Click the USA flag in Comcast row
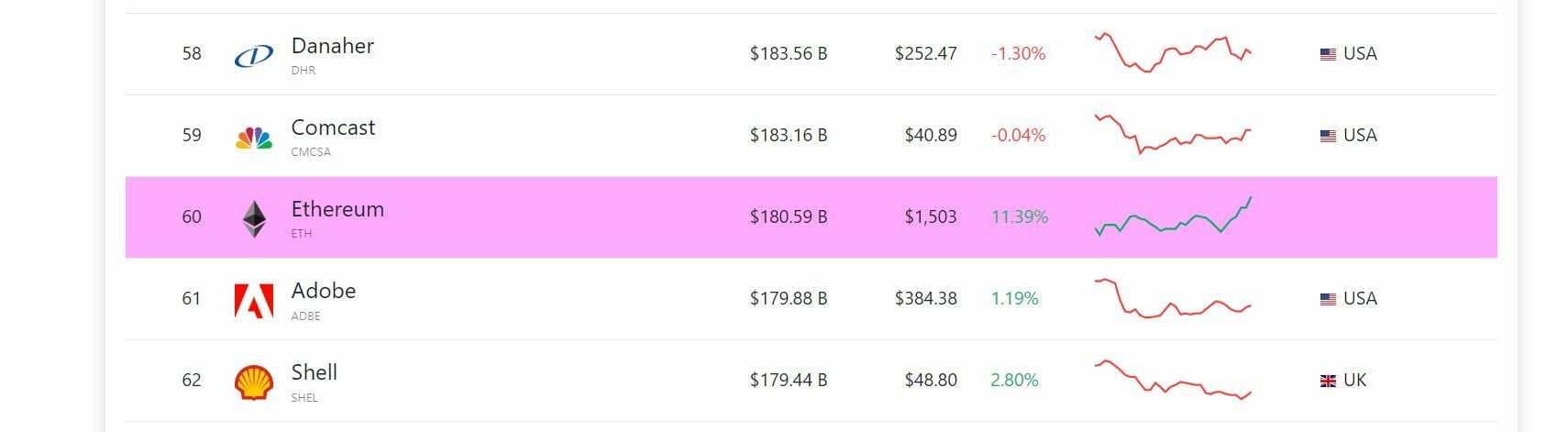This screenshot has width=1568, height=432. [1328, 136]
